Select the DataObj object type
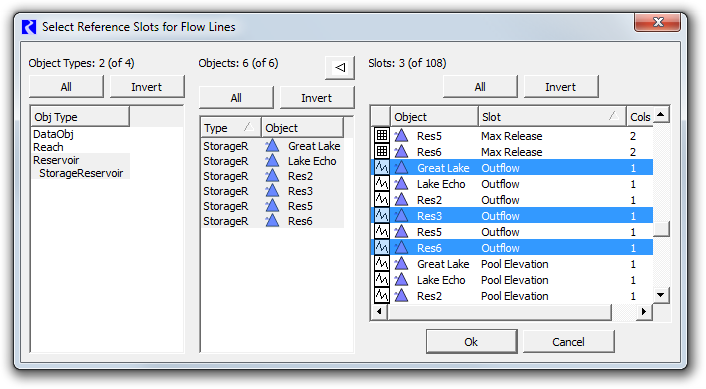 pos(53,134)
